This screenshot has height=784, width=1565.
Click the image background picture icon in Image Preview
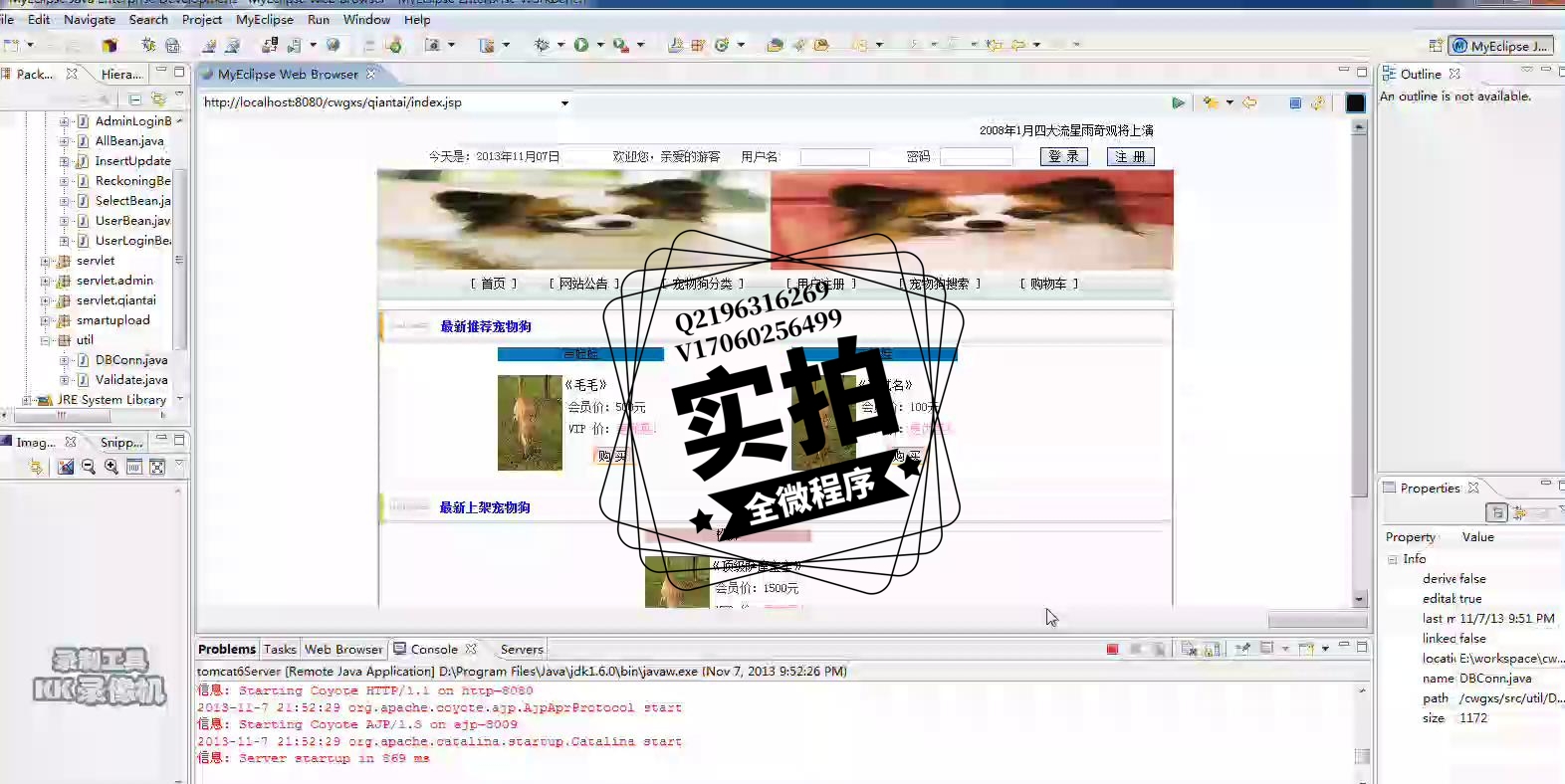pyautogui.click(x=66, y=467)
